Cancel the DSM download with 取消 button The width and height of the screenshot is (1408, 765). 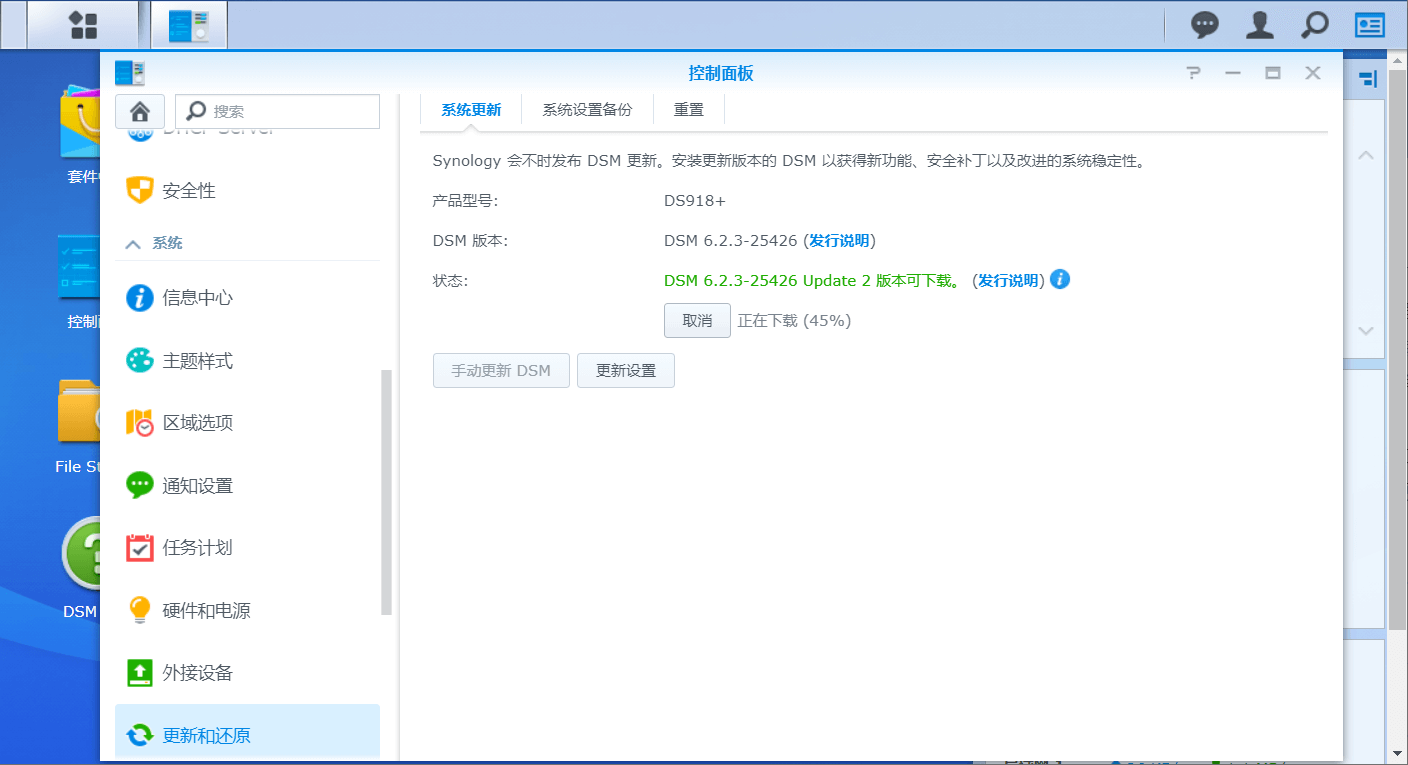click(697, 320)
